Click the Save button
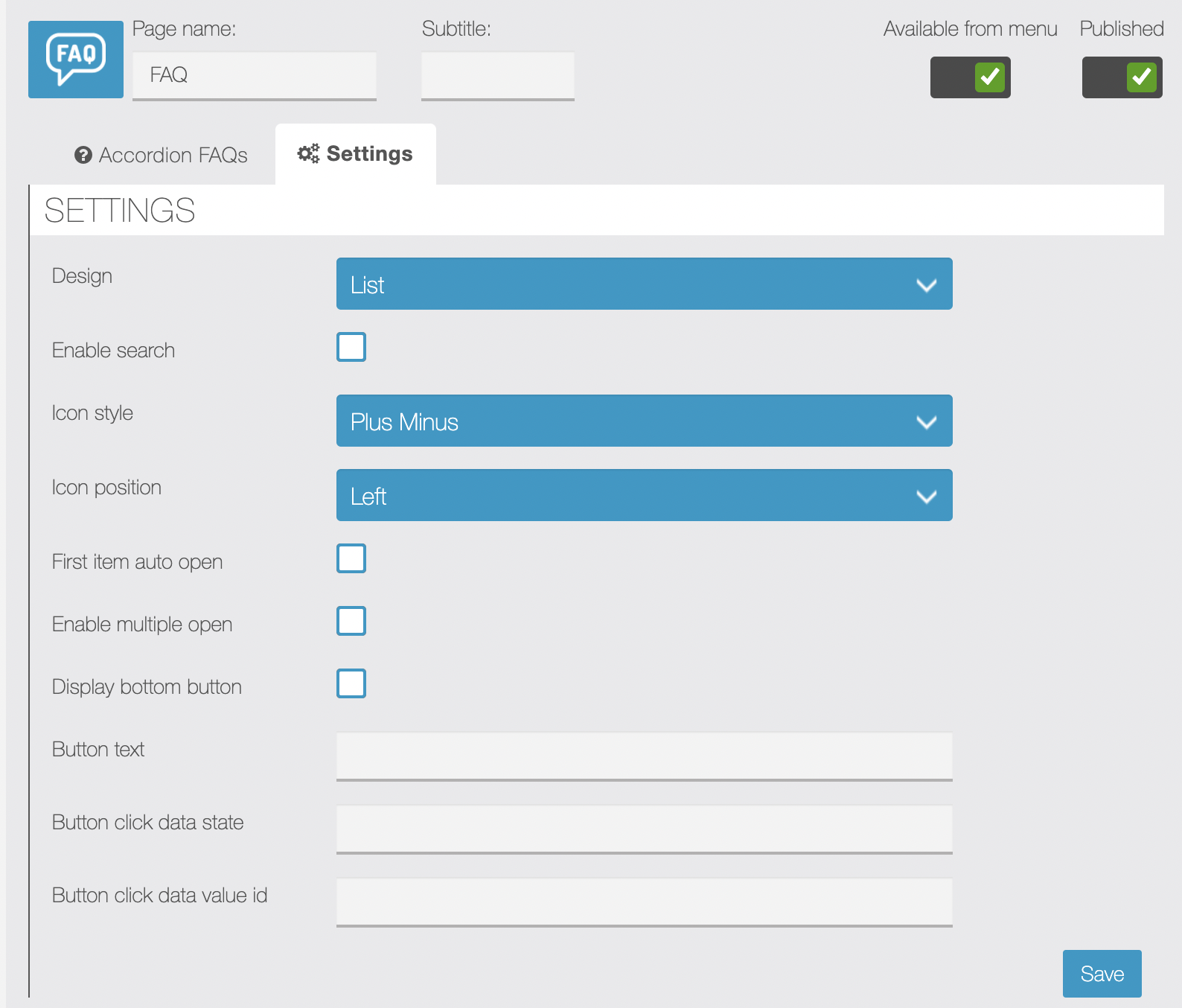Image resolution: width=1182 pixels, height=1008 pixels. (x=1102, y=974)
